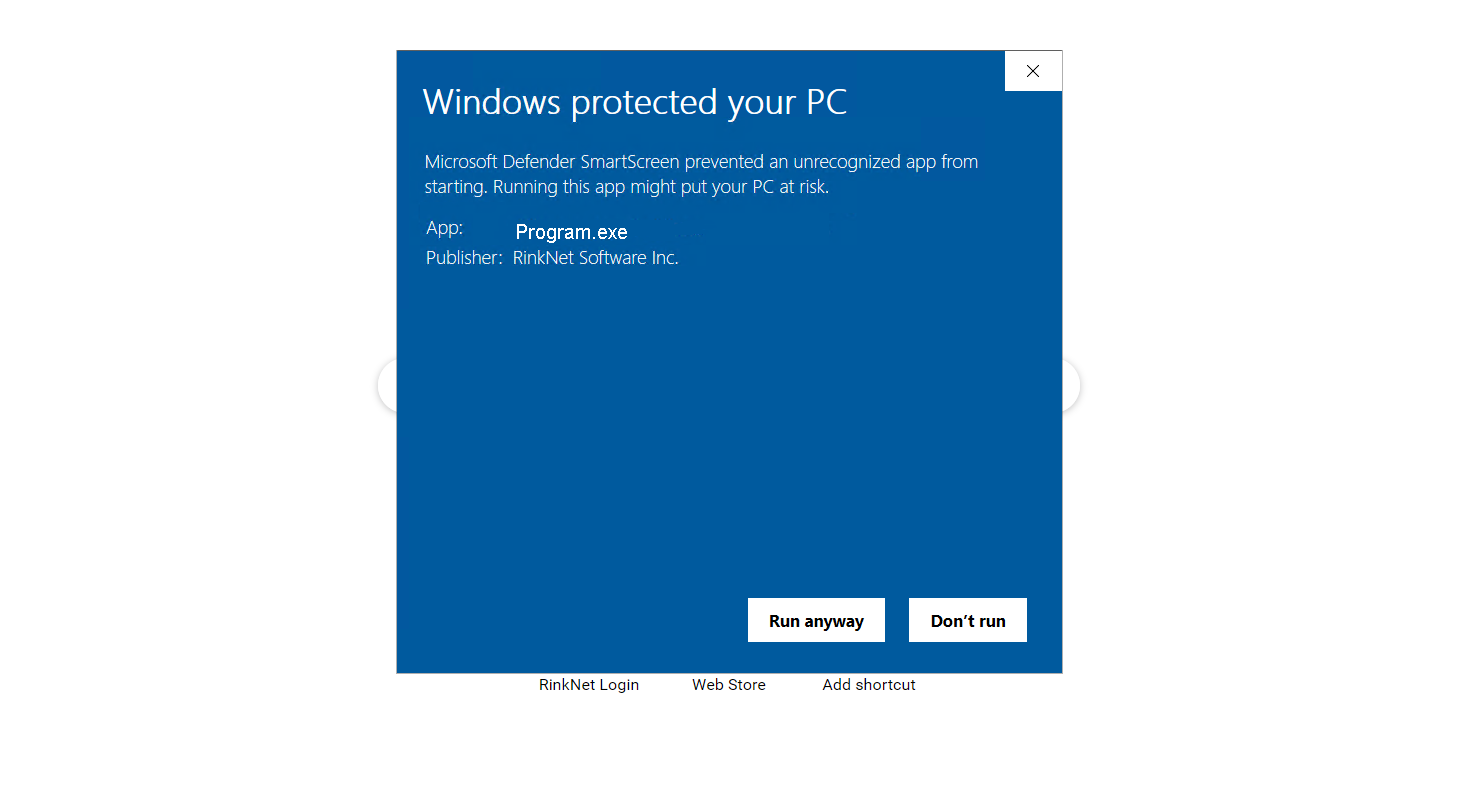Click the empty blue area of the dialog
The image size is (1458, 792).
point(729,430)
